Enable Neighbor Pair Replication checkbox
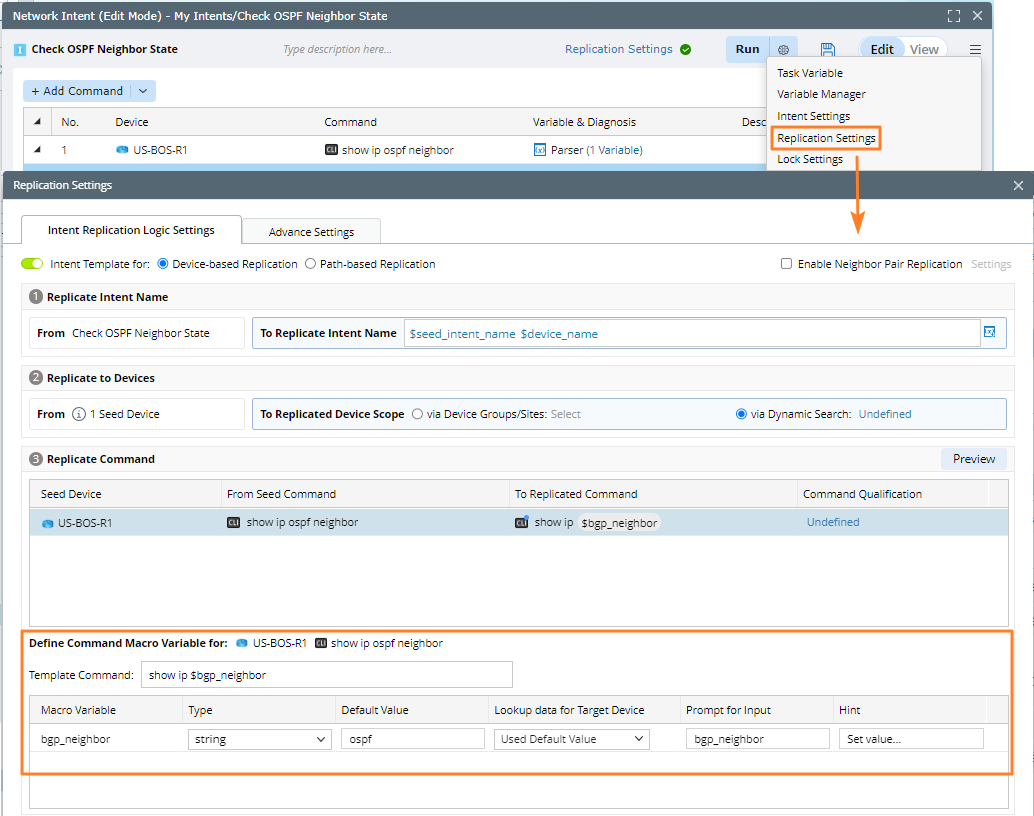Image resolution: width=1034 pixels, height=816 pixels. (787, 264)
